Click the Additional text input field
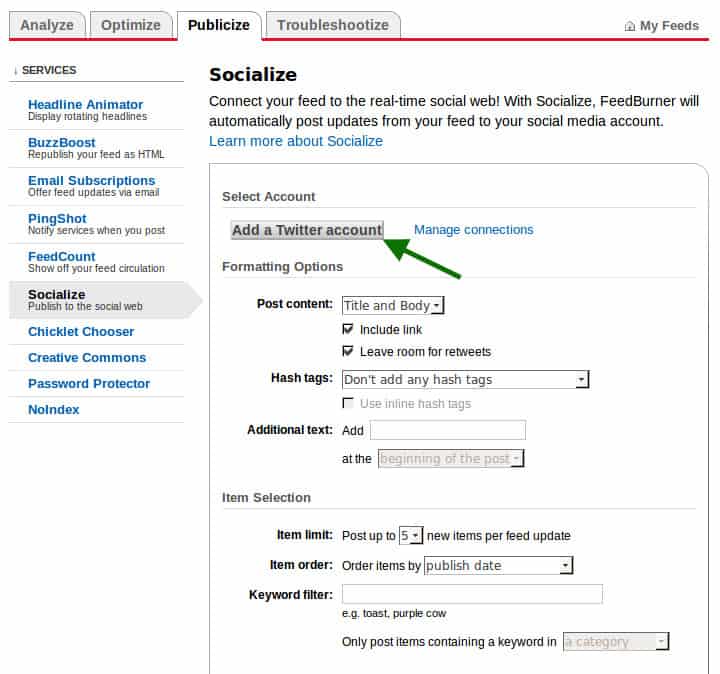 448,430
